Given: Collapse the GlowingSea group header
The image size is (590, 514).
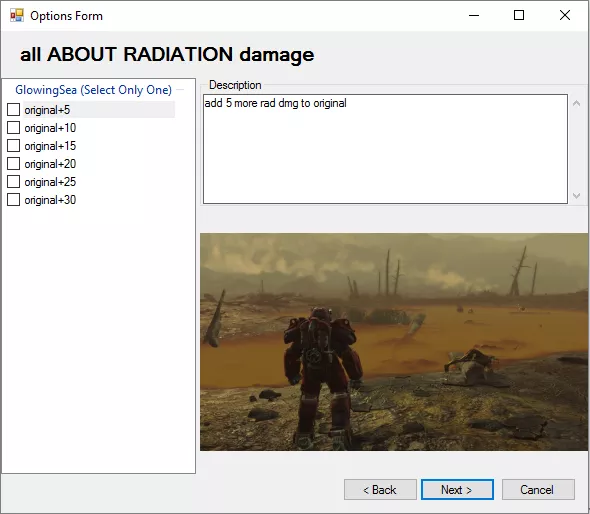Looking at the screenshot, I should [x=93, y=90].
